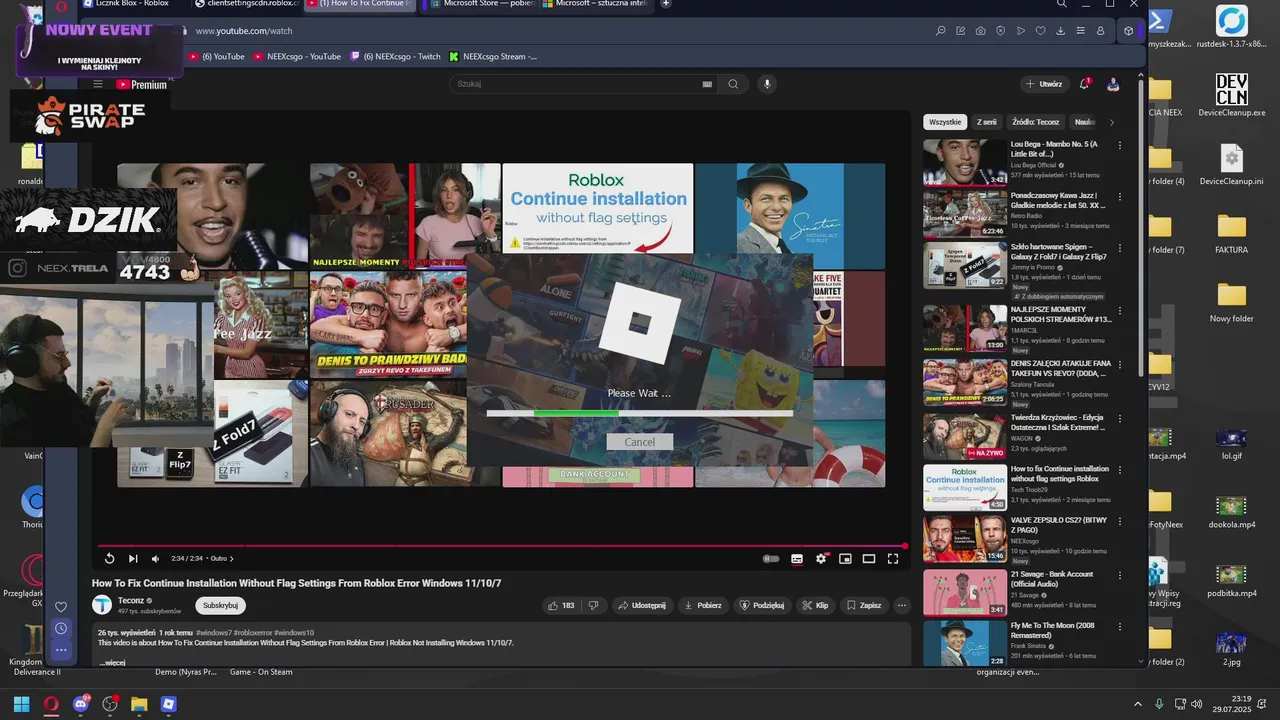Select the Z serii filter chip

[986, 122]
